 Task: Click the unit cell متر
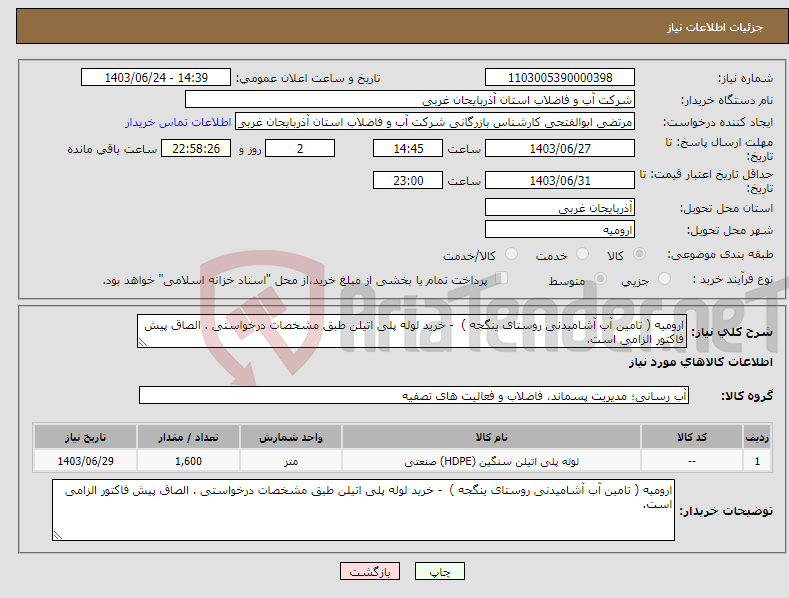click(x=291, y=461)
